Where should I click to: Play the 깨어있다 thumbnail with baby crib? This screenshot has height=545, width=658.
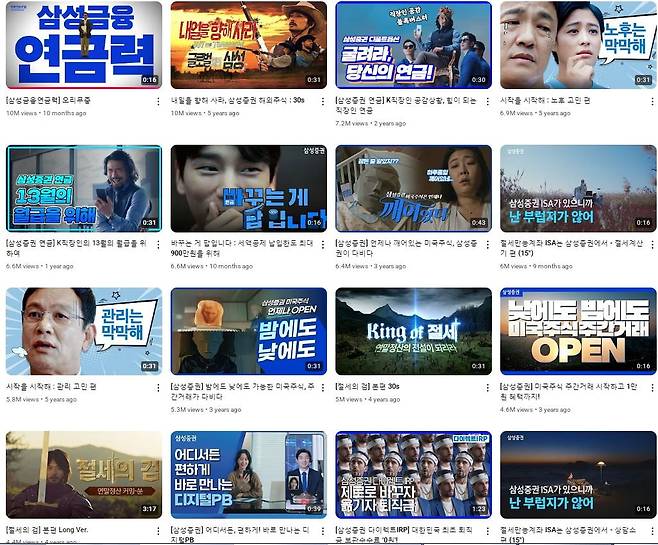[x=413, y=188]
